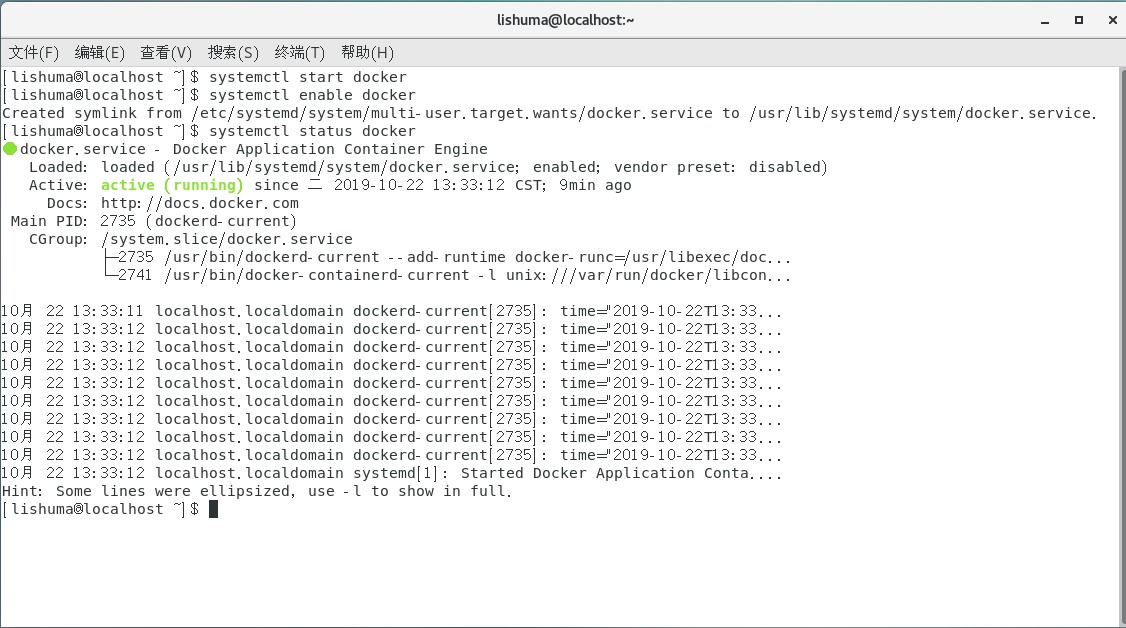1126x628 pixels.
Task: Click the 'systemctl enable docker' command text
Action: click(x=312, y=95)
